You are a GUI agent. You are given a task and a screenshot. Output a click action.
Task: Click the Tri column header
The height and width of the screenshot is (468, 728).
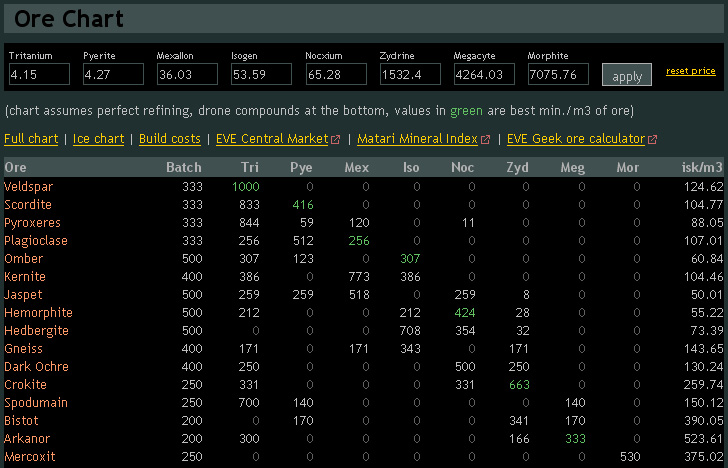[250, 167]
